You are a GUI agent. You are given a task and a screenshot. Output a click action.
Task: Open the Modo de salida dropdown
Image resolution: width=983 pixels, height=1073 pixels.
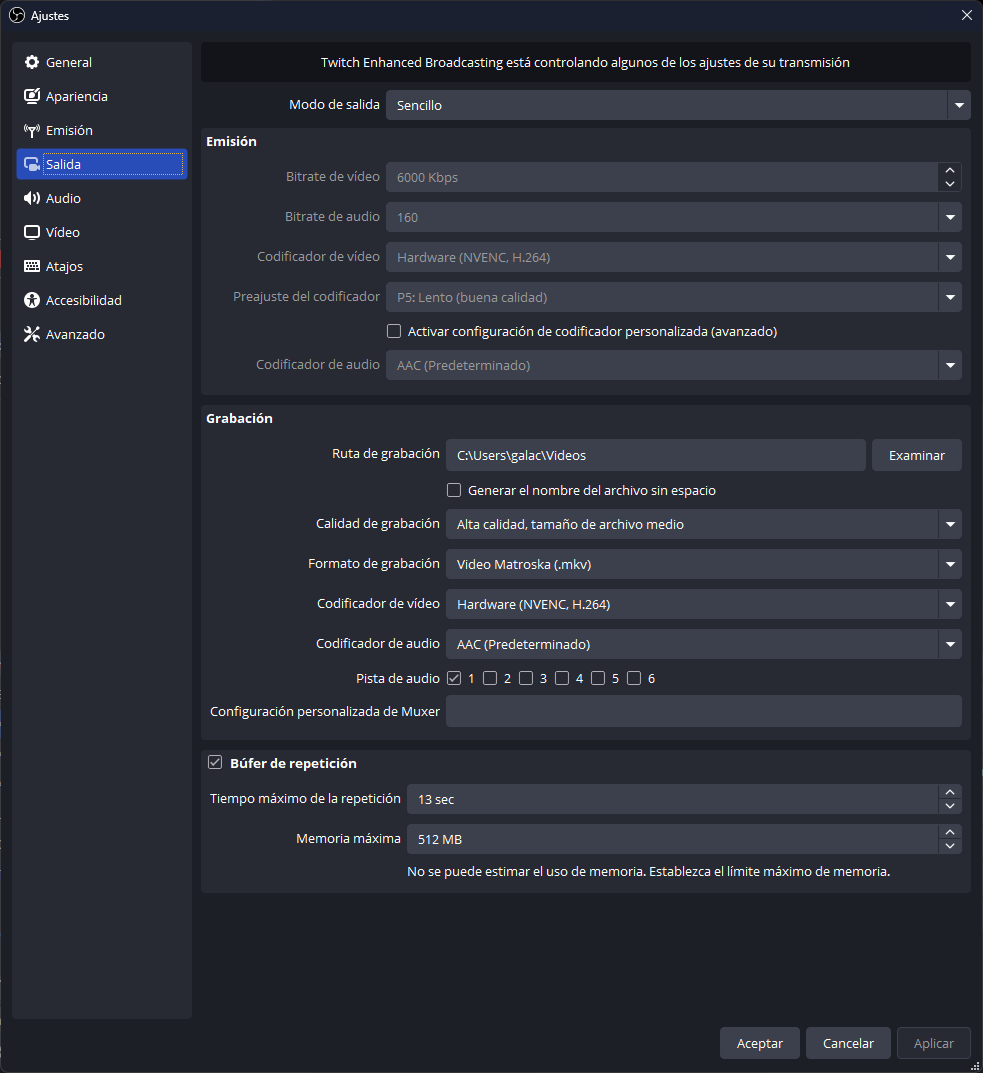678,105
